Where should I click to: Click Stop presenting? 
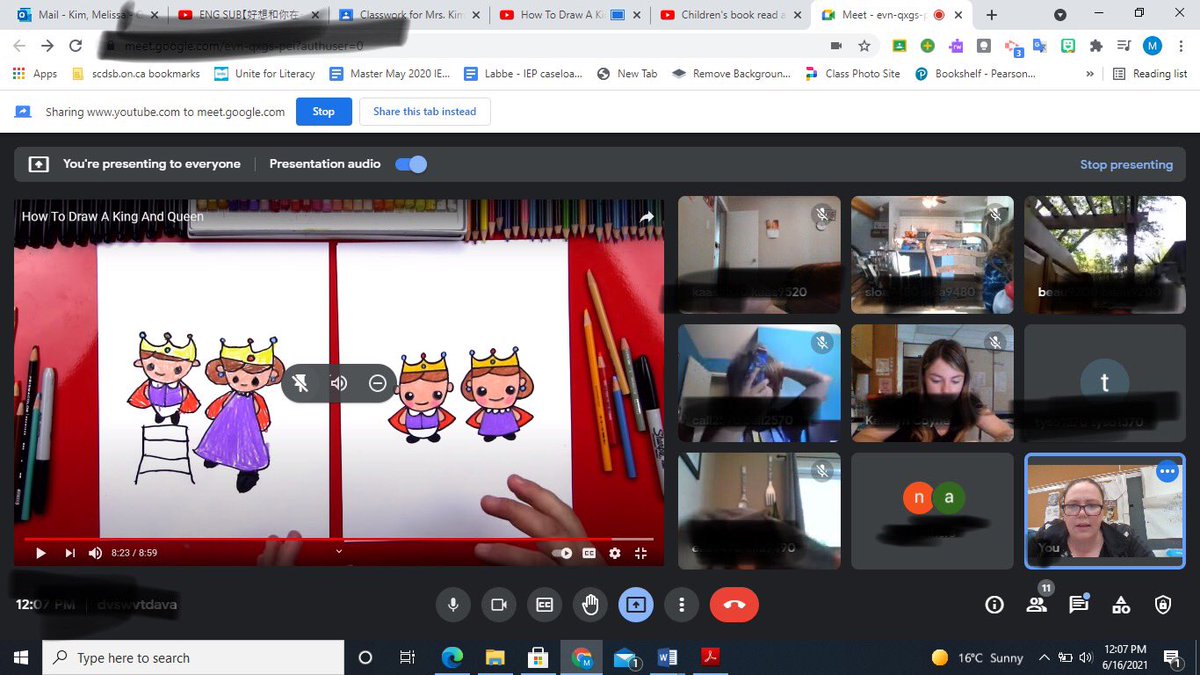click(1126, 164)
